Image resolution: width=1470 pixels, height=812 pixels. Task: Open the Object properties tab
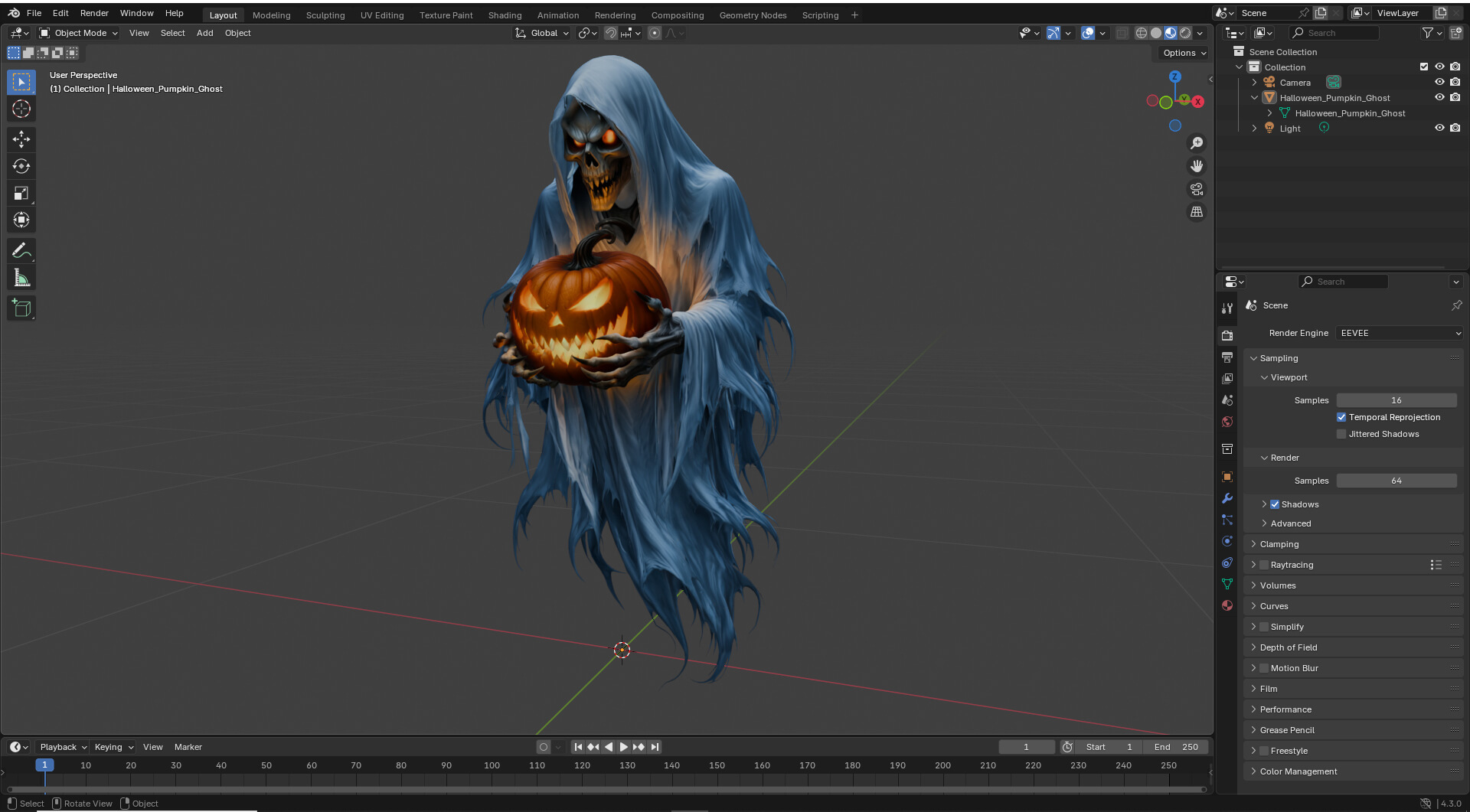(x=1227, y=477)
